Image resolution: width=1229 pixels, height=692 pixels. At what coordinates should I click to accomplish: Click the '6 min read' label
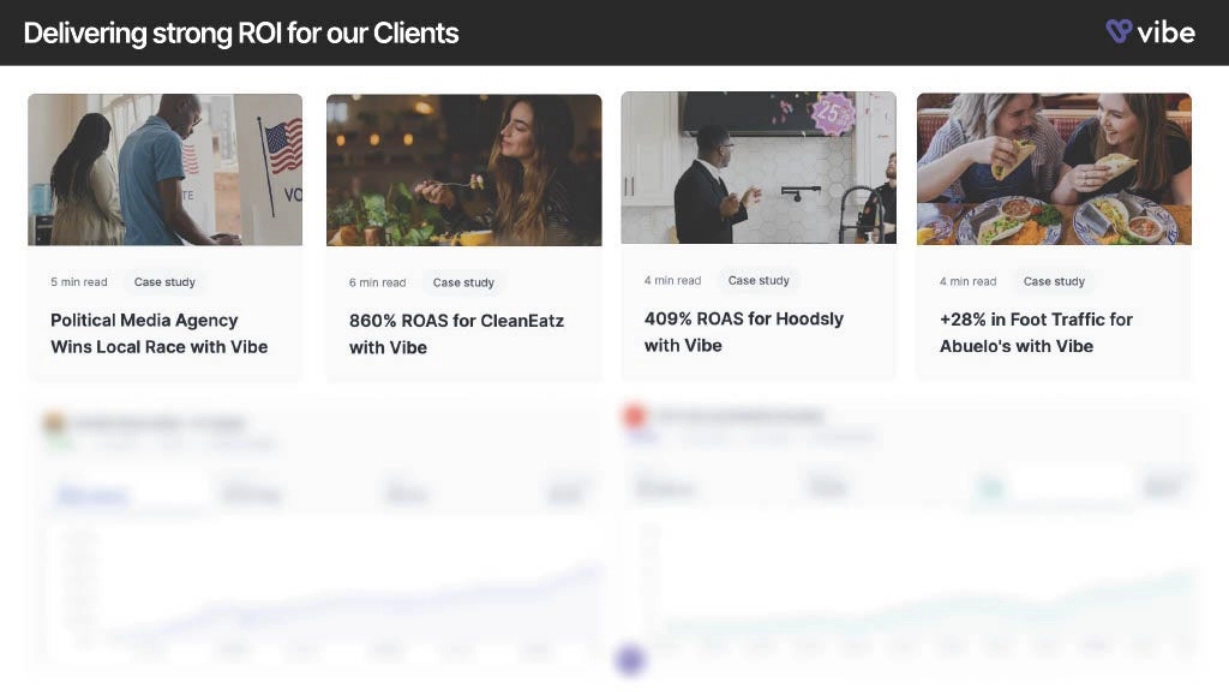click(x=377, y=283)
